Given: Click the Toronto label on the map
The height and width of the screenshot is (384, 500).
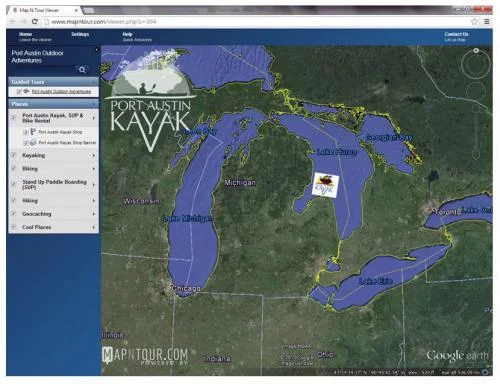Looking at the screenshot, I should pyautogui.click(x=448, y=212).
